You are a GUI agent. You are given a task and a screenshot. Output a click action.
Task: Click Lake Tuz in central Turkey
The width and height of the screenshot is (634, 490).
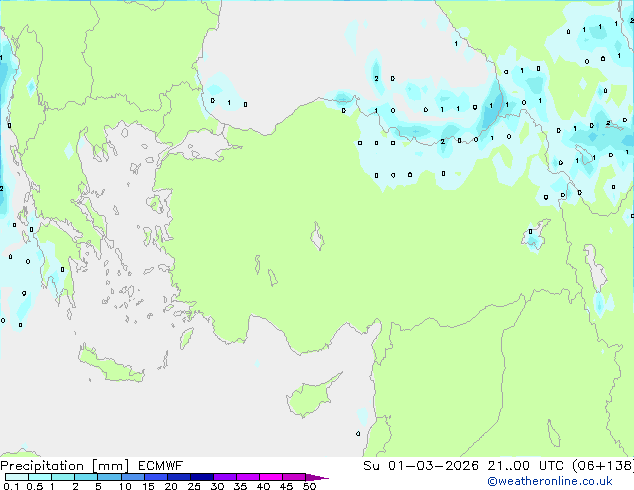click(x=317, y=236)
